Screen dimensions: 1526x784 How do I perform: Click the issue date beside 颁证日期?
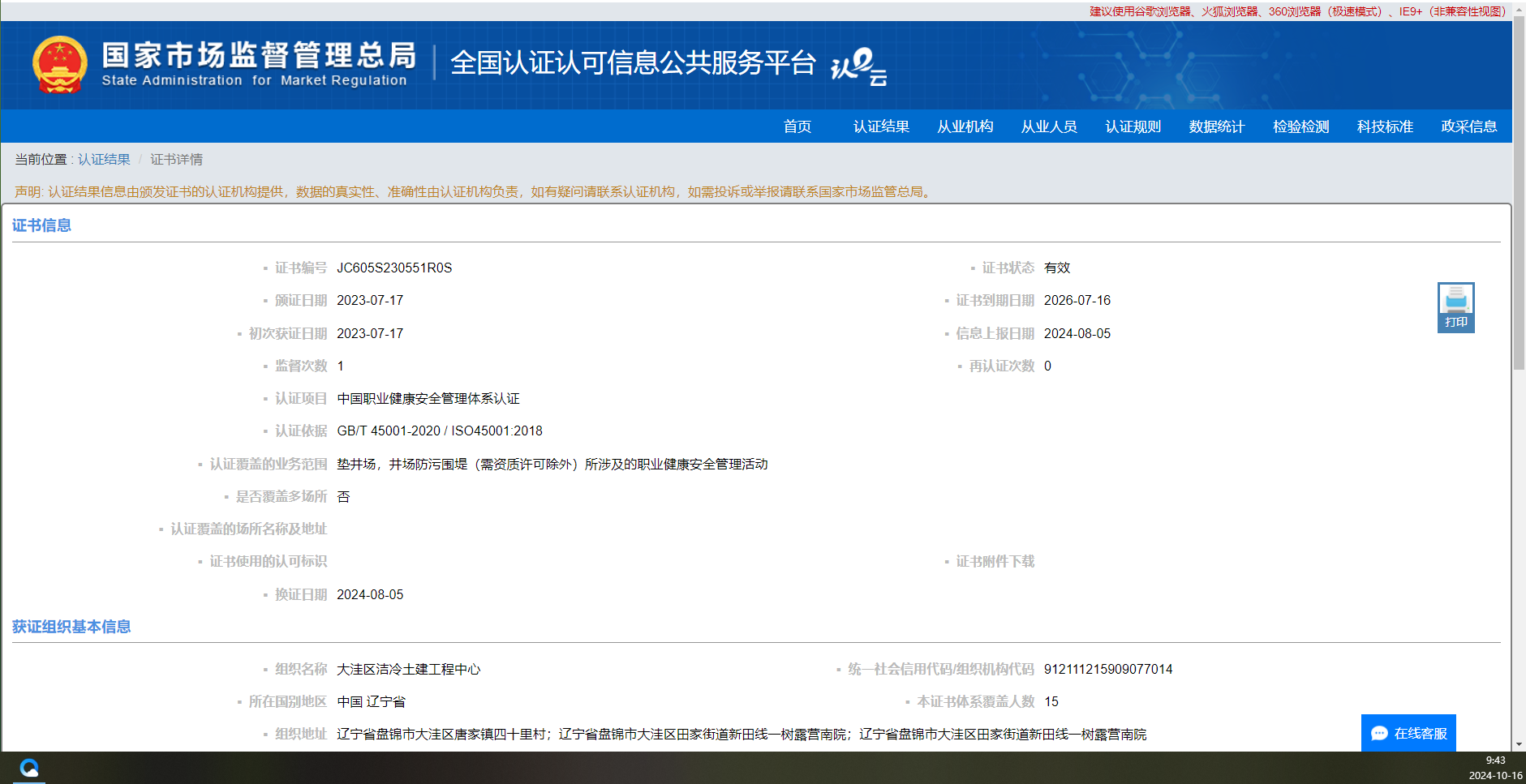coord(370,300)
